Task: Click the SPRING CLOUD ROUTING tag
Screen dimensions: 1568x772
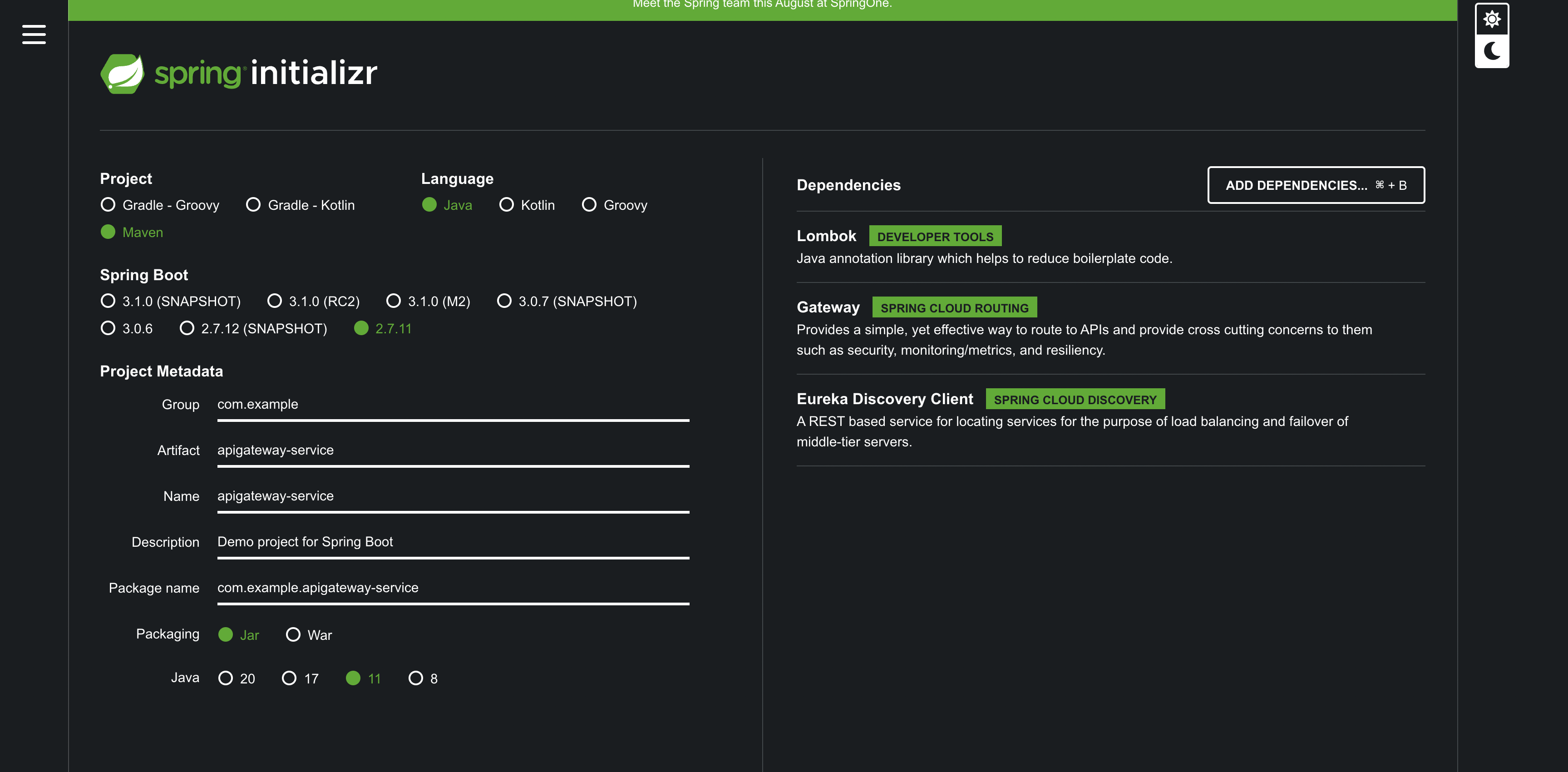Action: click(x=954, y=307)
